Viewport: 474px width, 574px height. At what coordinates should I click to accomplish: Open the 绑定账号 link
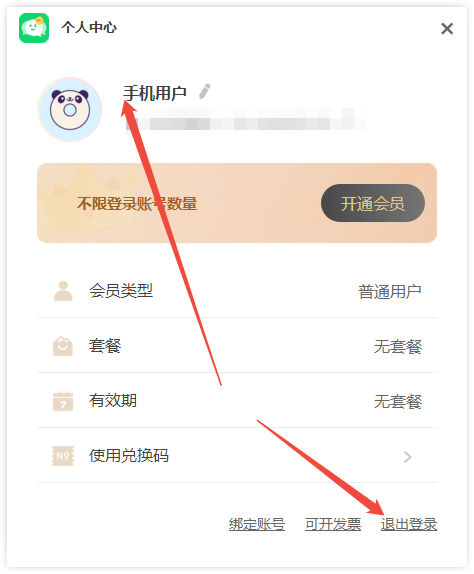coord(257,524)
